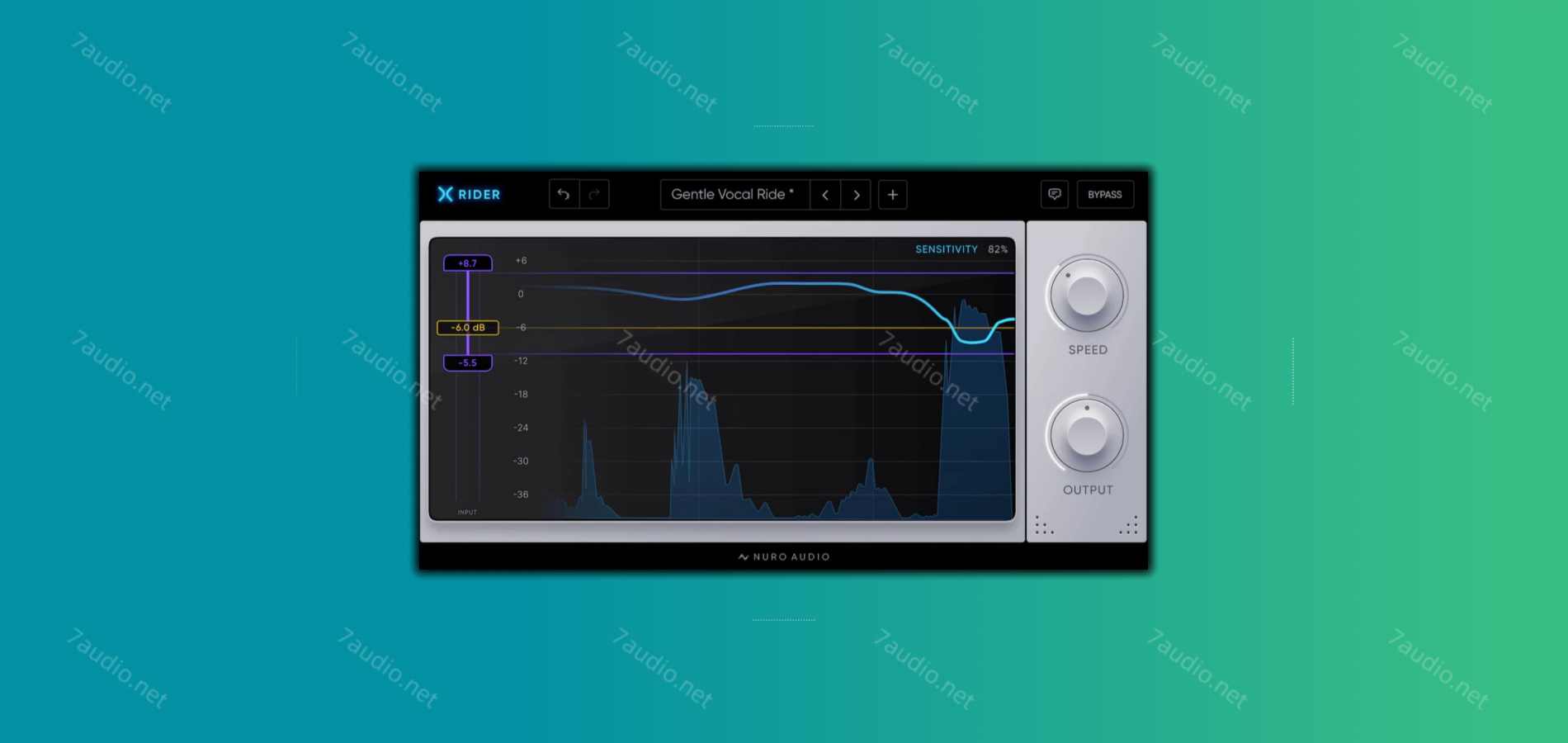
Task: Click the bottom-right resize dots grip
Action: click(x=1129, y=525)
